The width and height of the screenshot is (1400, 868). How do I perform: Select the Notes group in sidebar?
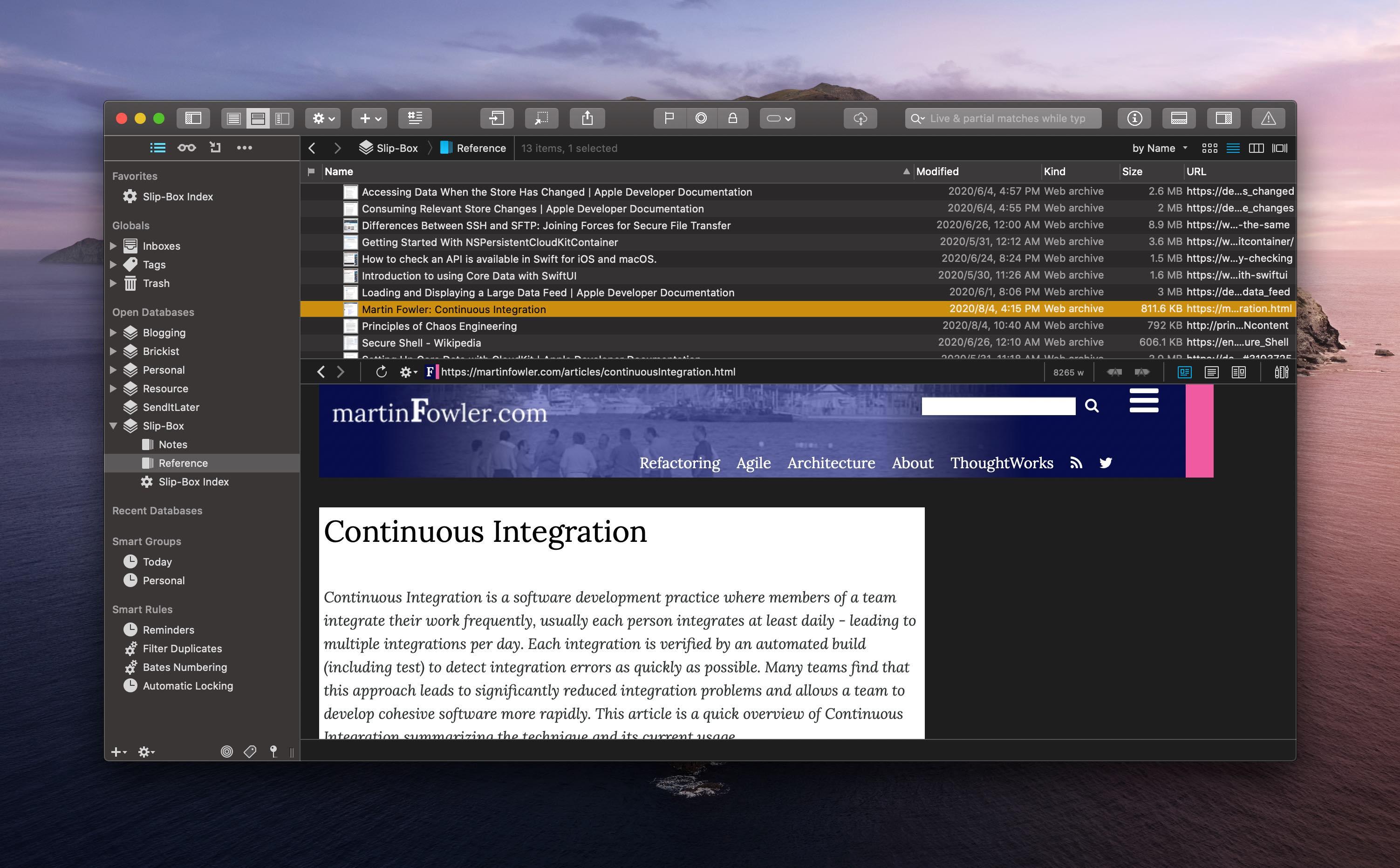coord(173,444)
